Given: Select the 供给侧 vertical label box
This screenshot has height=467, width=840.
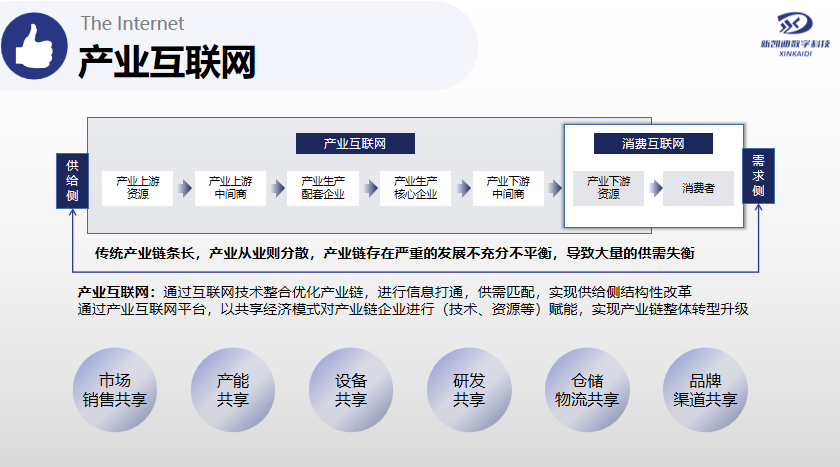Looking at the screenshot, I should [72, 181].
